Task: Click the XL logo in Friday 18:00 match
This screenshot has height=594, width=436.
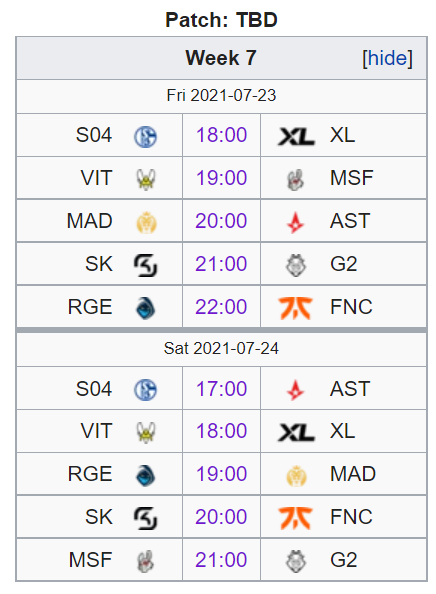Action: 296,136
